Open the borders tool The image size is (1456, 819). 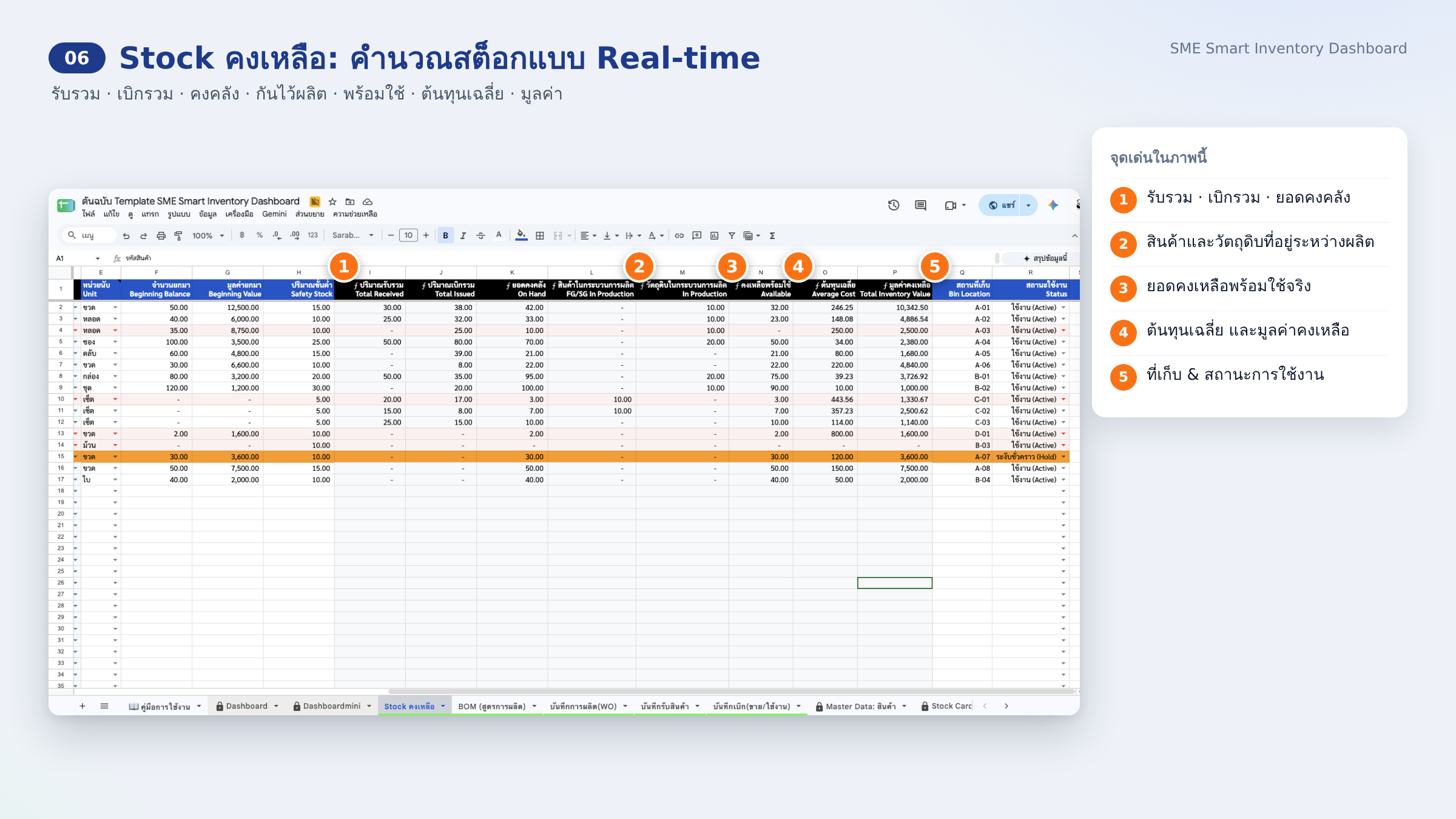tap(540, 235)
